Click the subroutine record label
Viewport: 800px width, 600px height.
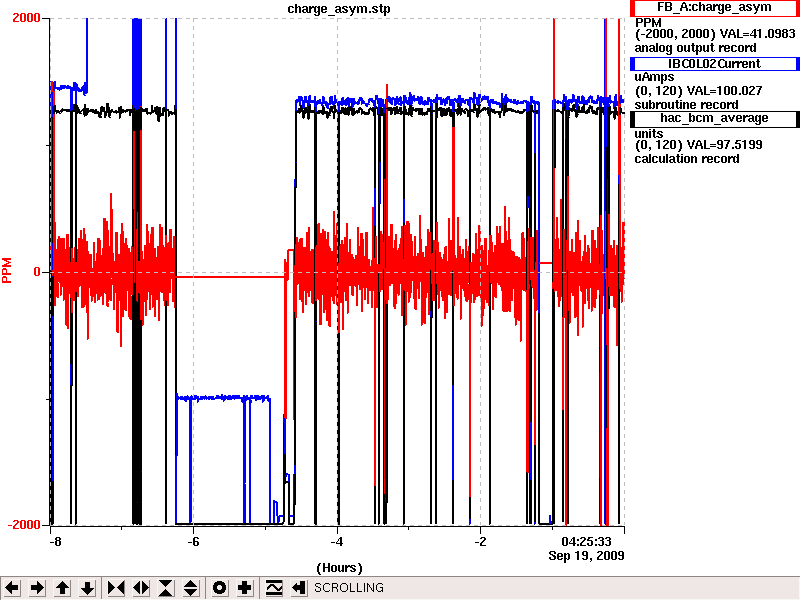tap(686, 105)
